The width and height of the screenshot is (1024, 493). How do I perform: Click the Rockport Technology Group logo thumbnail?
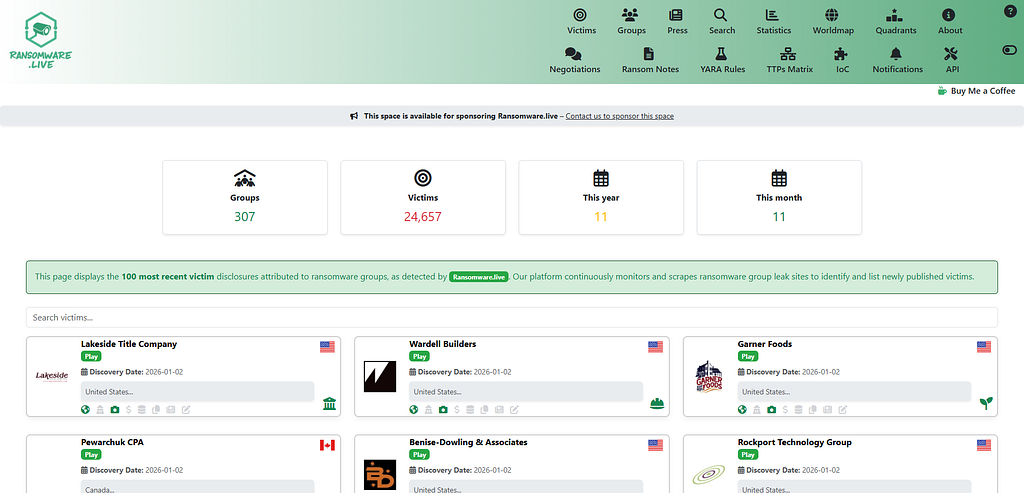click(x=709, y=475)
